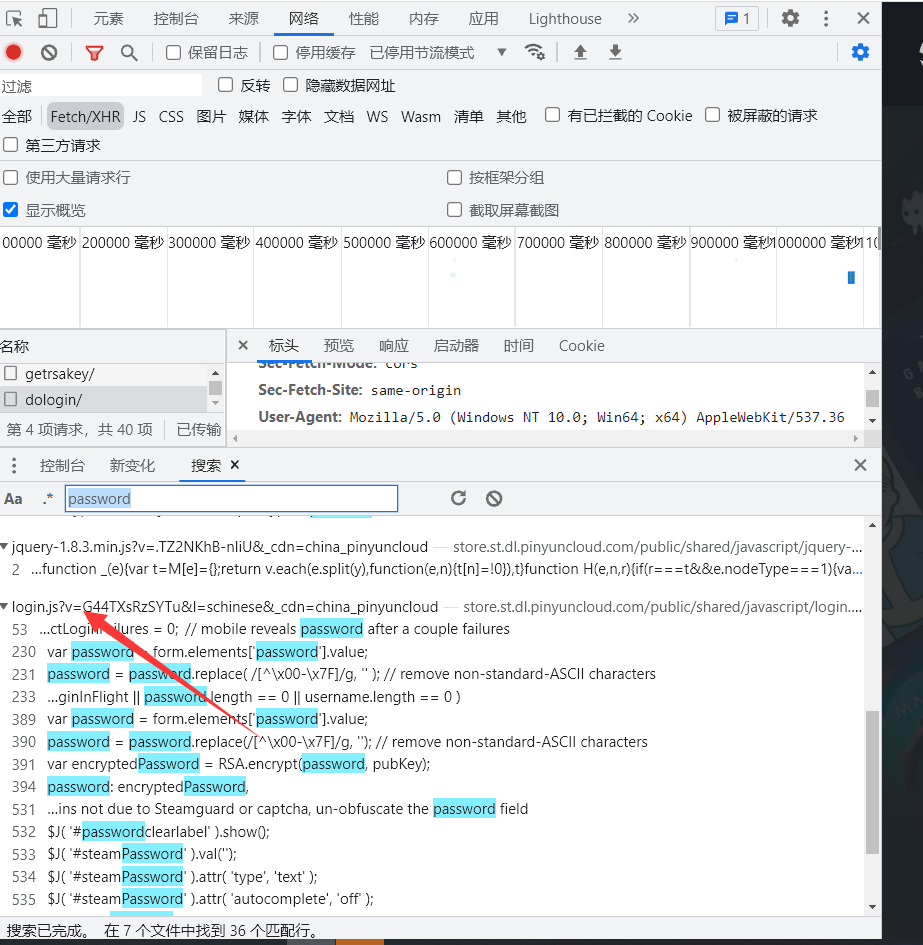Enable the 保留日志 checkbox
Viewport: 923px width, 945px height.
[174, 53]
